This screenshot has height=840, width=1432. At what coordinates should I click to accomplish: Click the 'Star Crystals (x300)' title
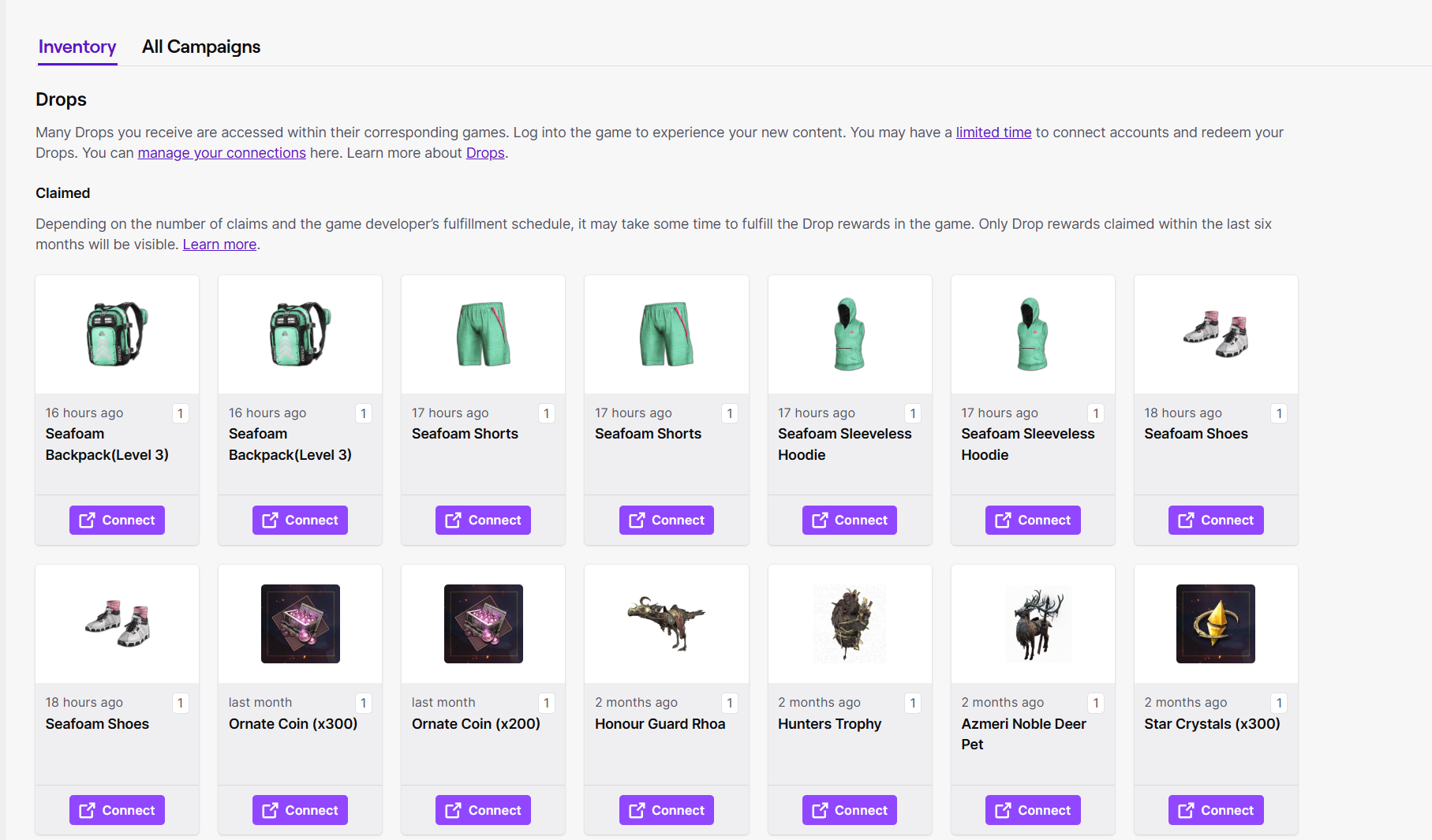(1212, 724)
